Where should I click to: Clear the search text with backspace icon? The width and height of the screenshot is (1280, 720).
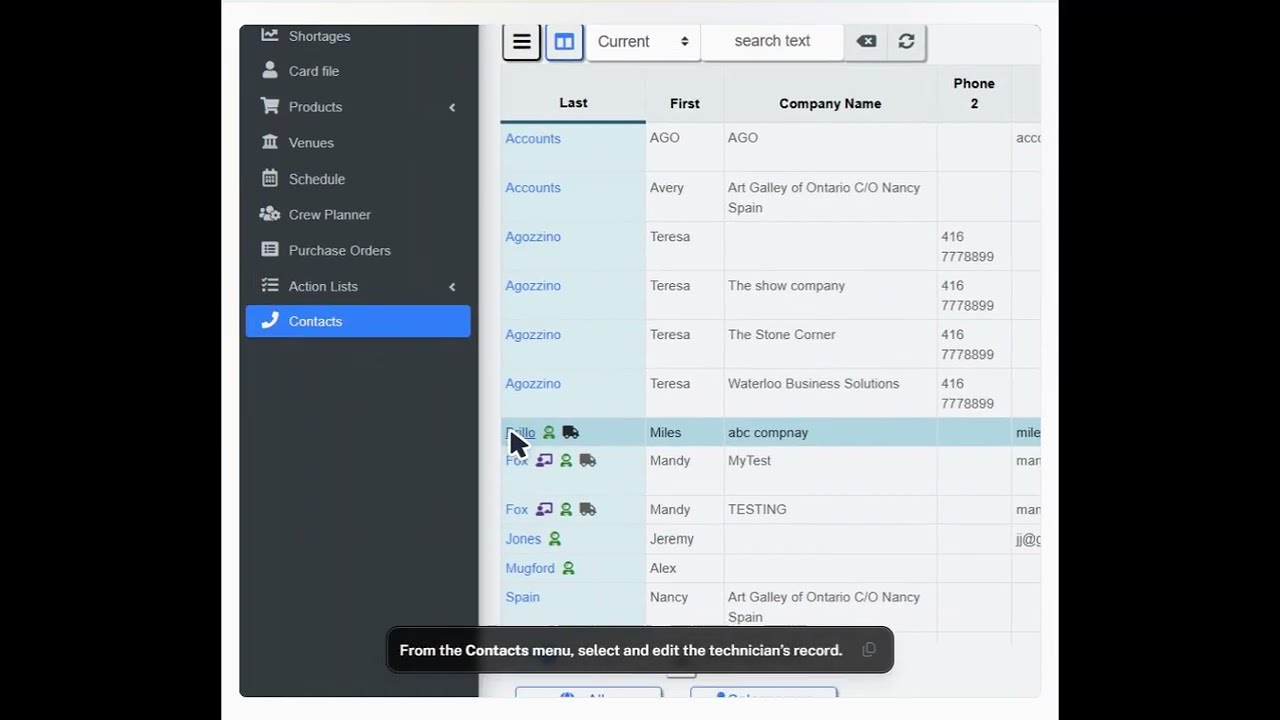pyautogui.click(x=866, y=41)
